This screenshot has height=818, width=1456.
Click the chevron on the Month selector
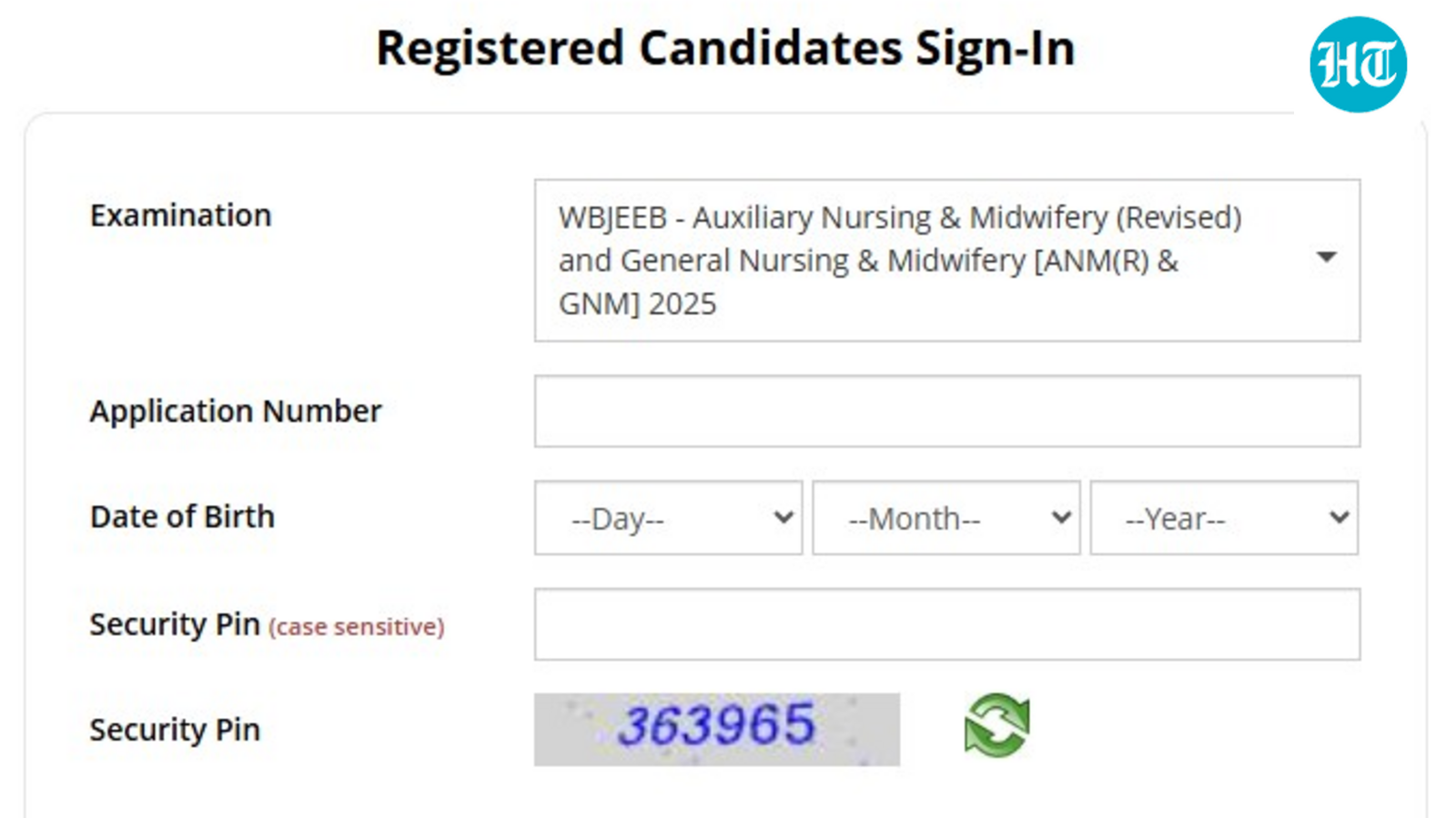tap(1060, 518)
